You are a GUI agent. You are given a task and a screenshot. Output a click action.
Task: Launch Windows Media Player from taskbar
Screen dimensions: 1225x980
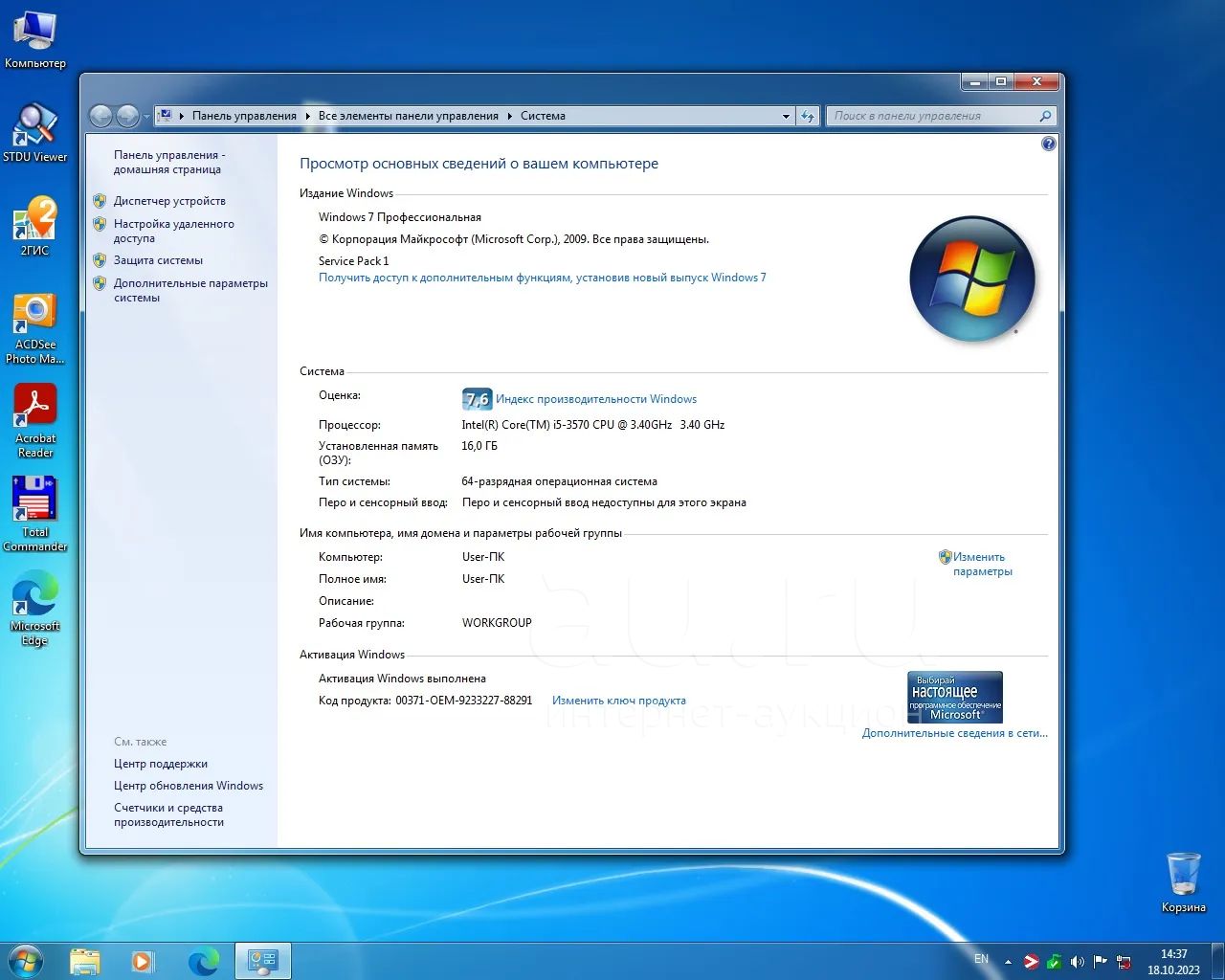[142, 961]
